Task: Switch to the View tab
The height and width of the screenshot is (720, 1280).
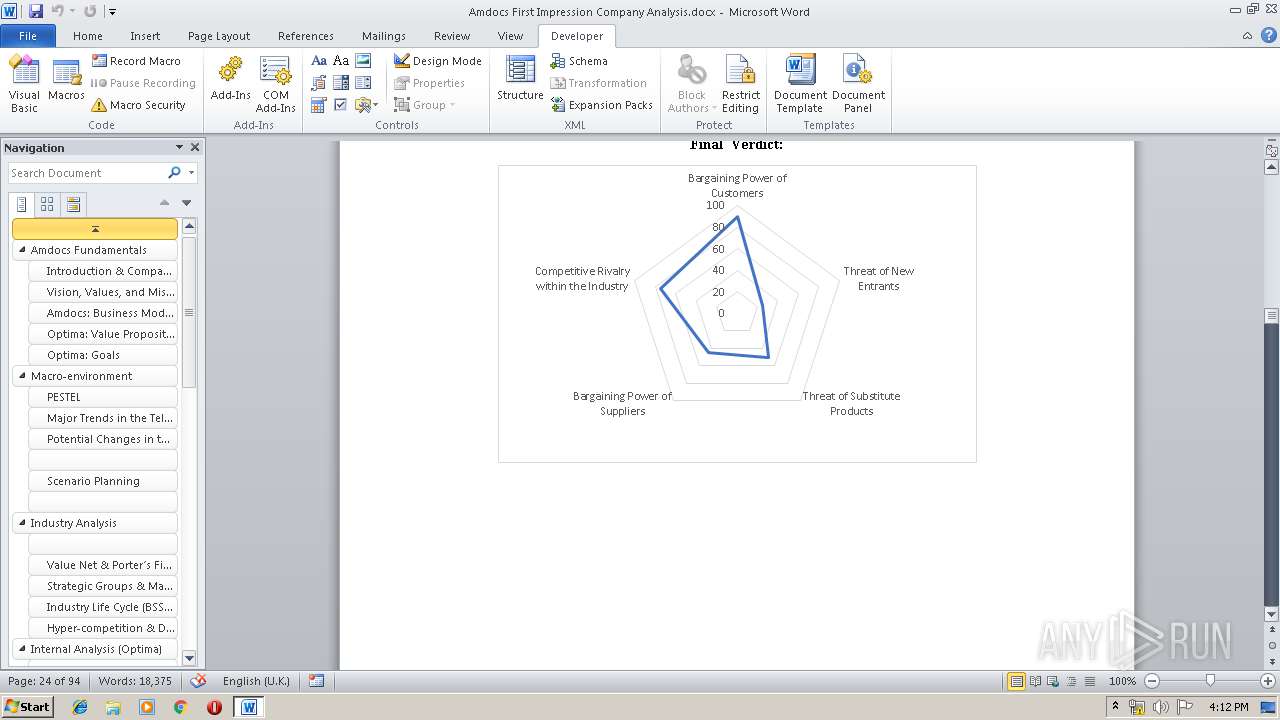Action: (x=510, y=36)
